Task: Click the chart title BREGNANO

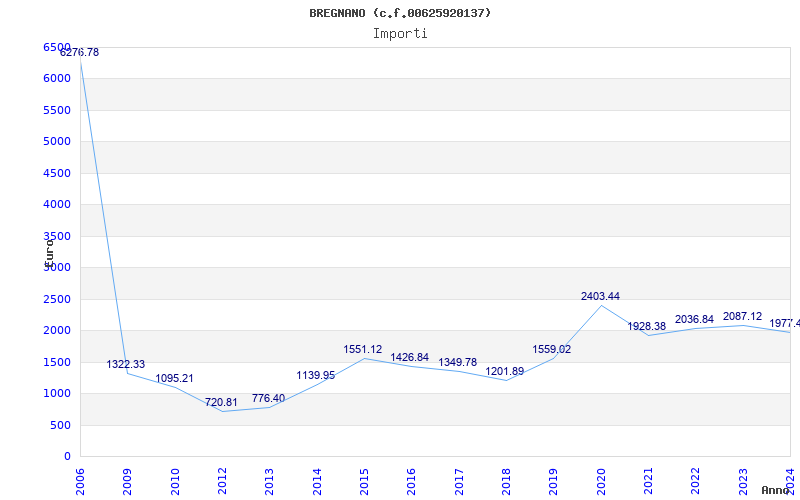Action: (400, 13)
